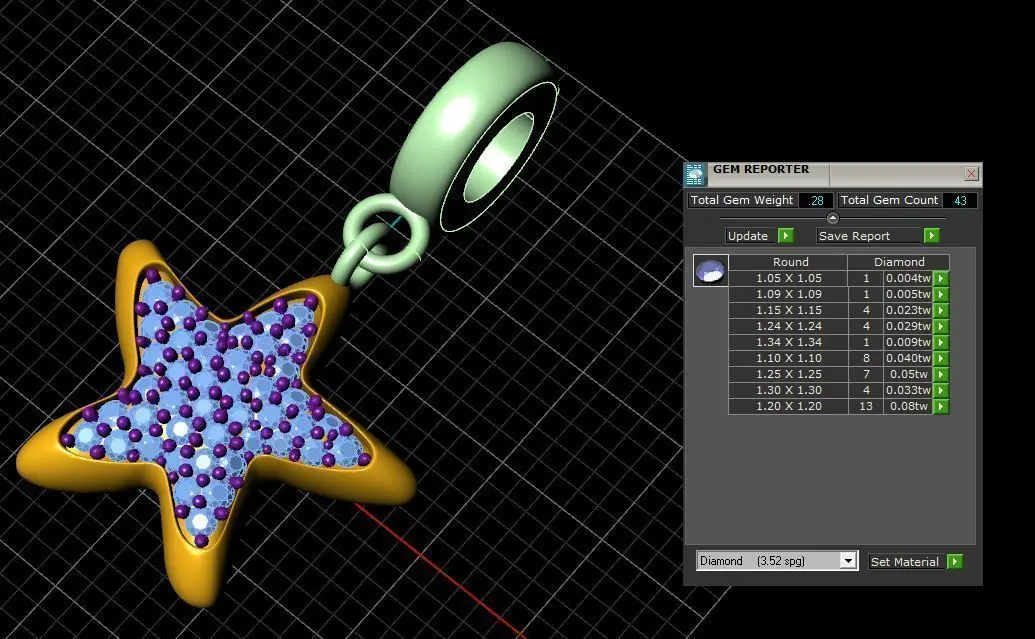Select the 1.30 X 1.30 size cell

click(x=789, y=390)
